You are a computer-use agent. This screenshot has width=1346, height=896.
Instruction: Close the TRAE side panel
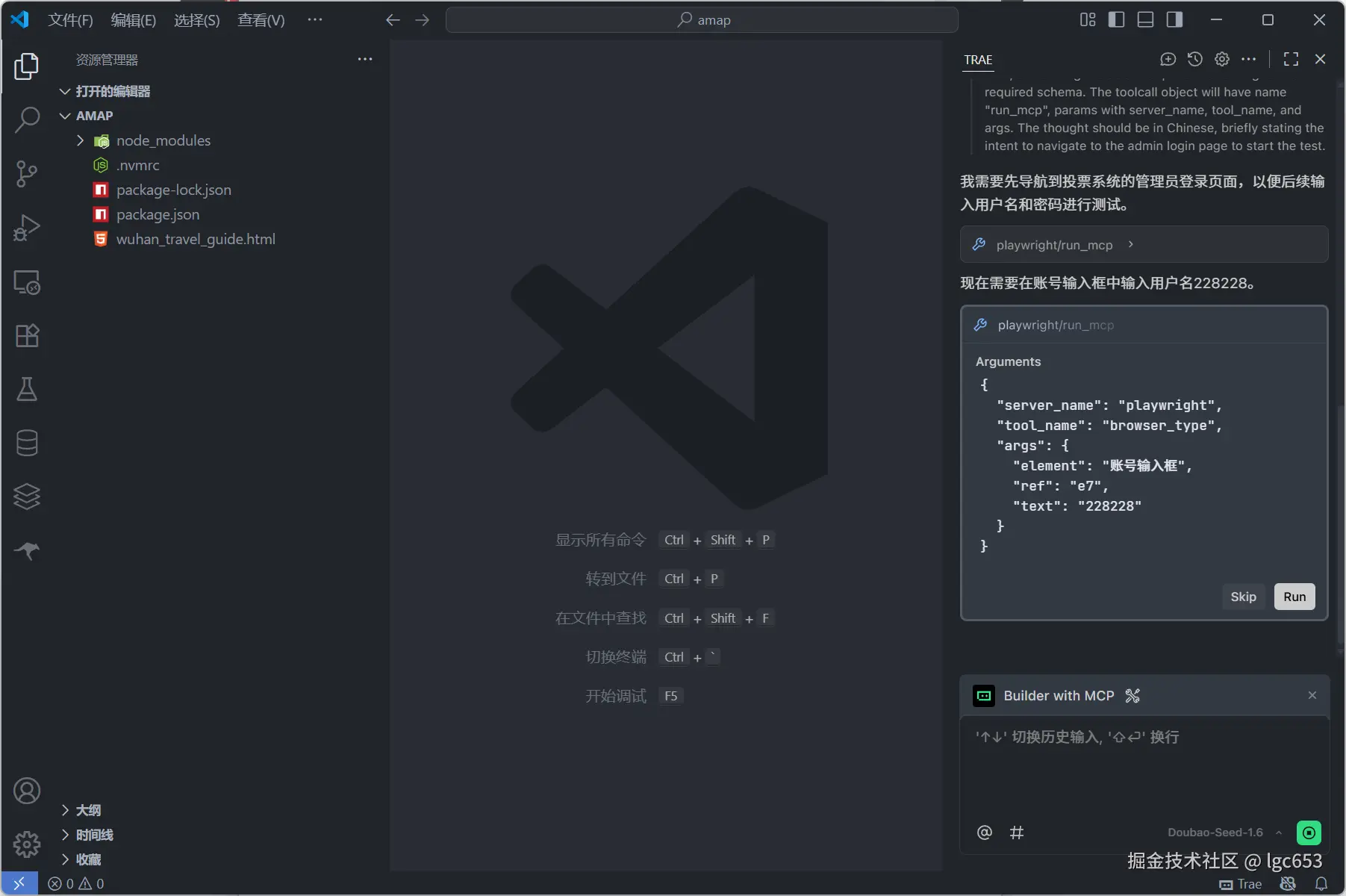click(1320, 59)
